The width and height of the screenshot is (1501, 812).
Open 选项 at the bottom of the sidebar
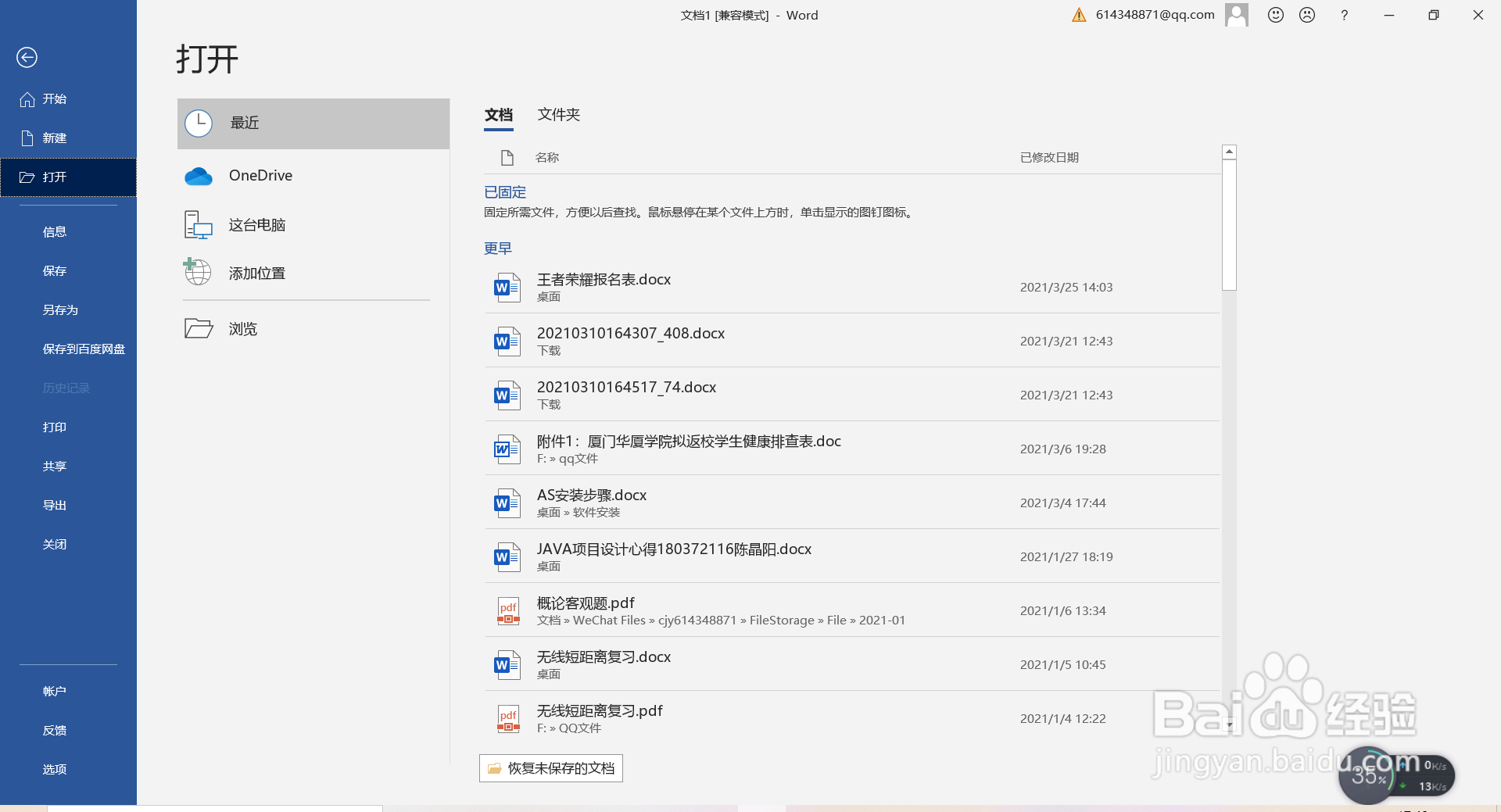(55, 769)
